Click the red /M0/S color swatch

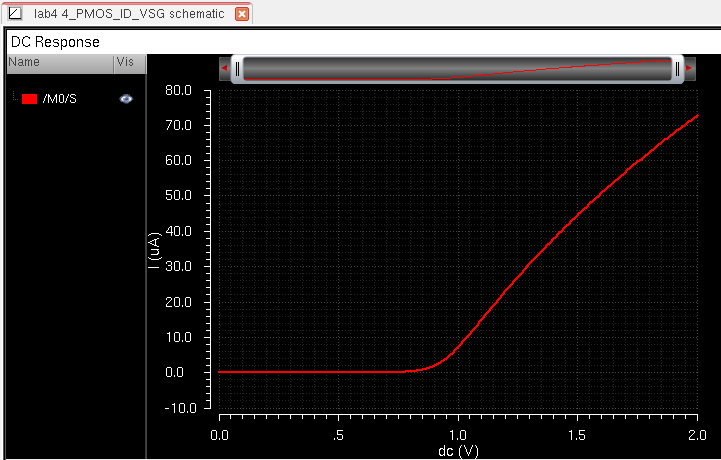click(29, 99)
